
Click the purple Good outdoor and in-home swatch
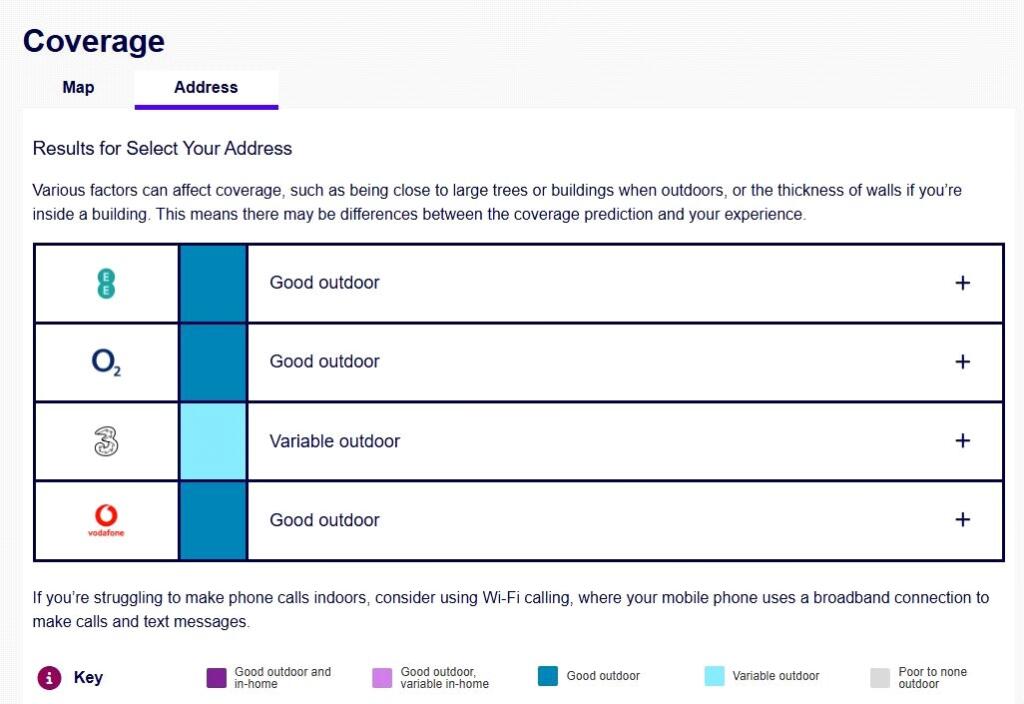coord(216,677)
